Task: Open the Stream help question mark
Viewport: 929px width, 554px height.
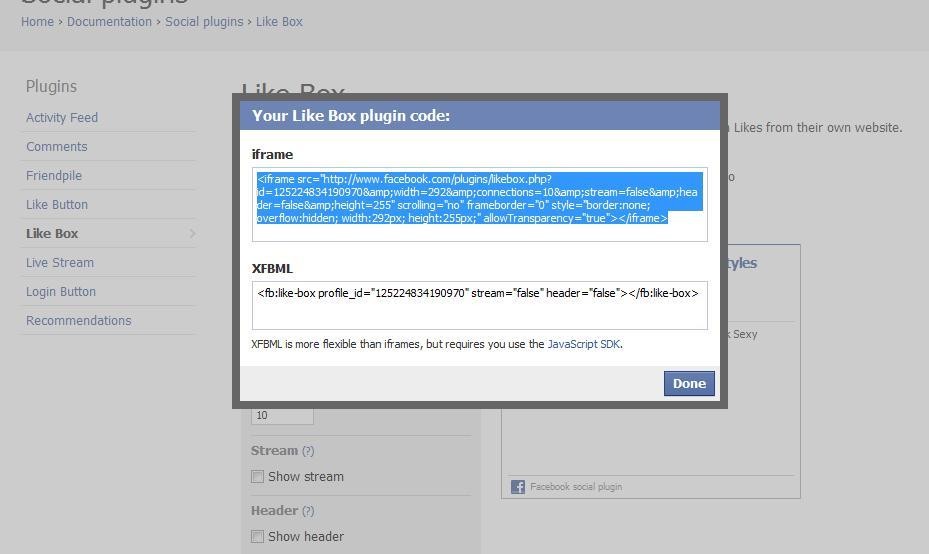Action: (x=308, y=451)
